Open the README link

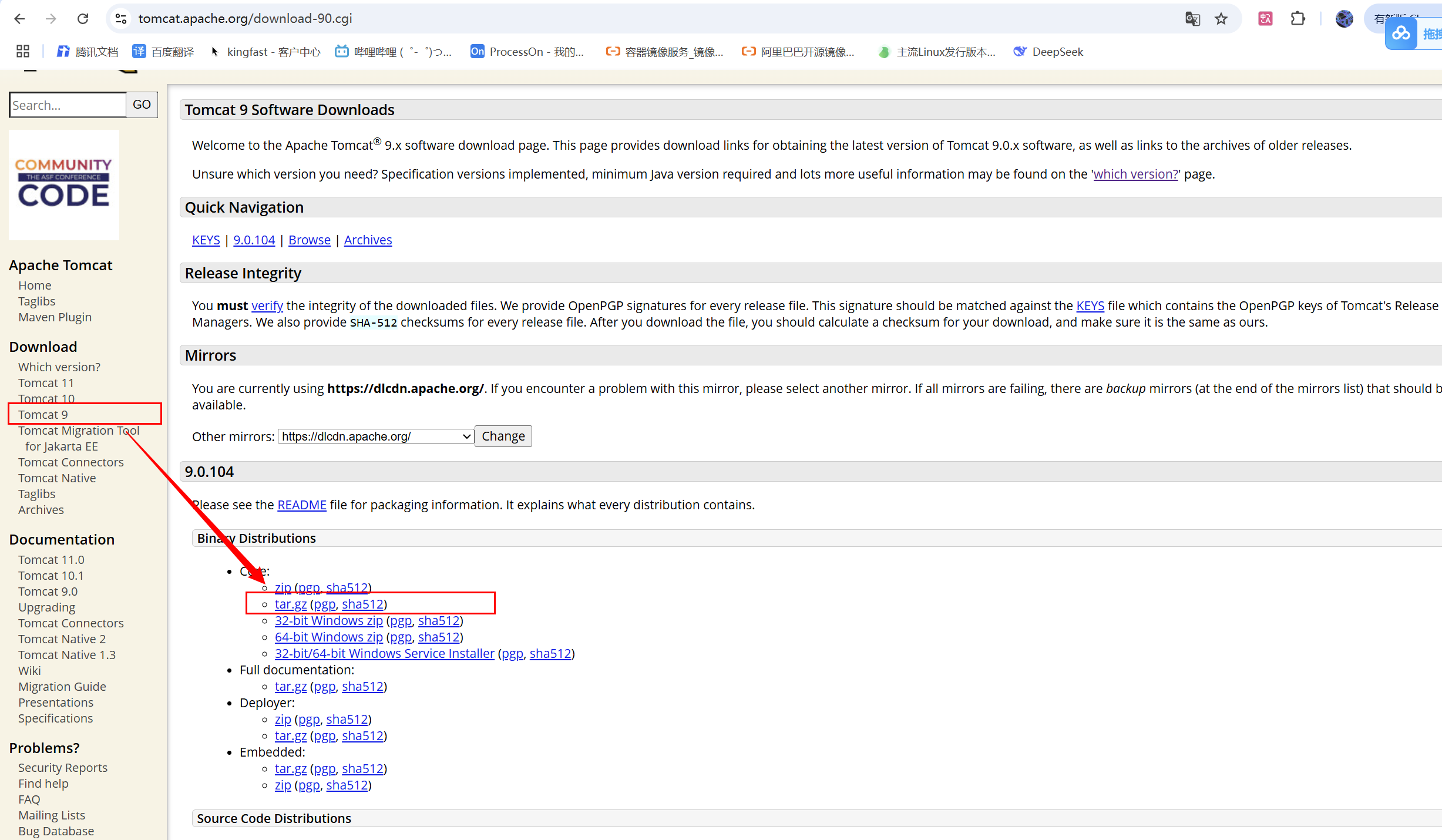pyautogui.click(x=302, y=505)
